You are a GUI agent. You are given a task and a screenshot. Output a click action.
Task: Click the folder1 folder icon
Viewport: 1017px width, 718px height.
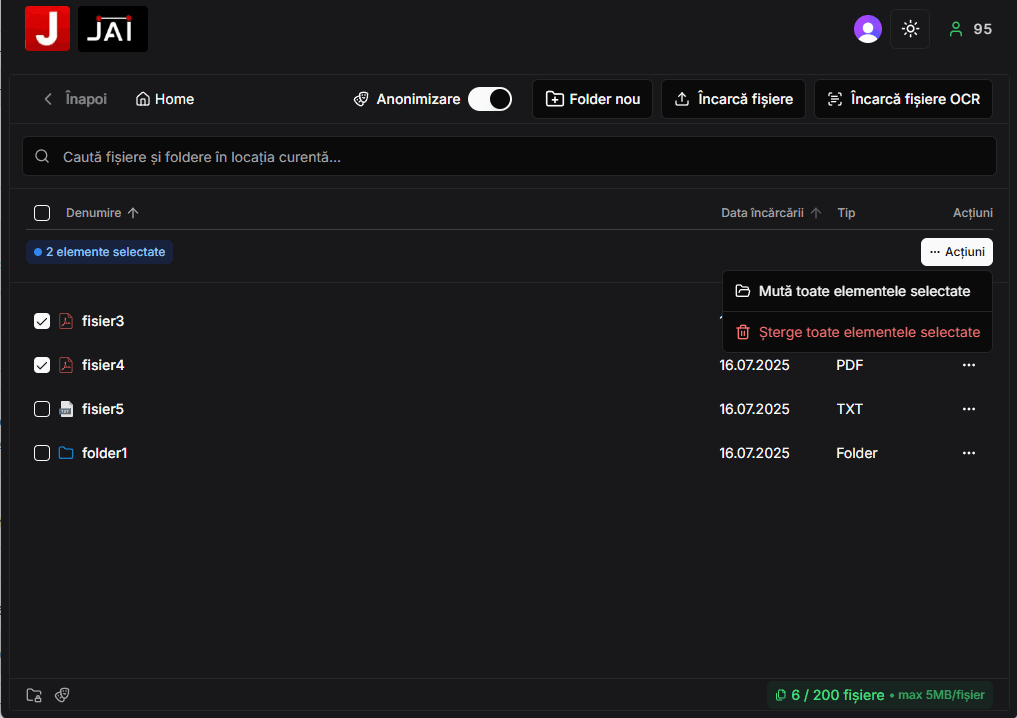(66, 453)
